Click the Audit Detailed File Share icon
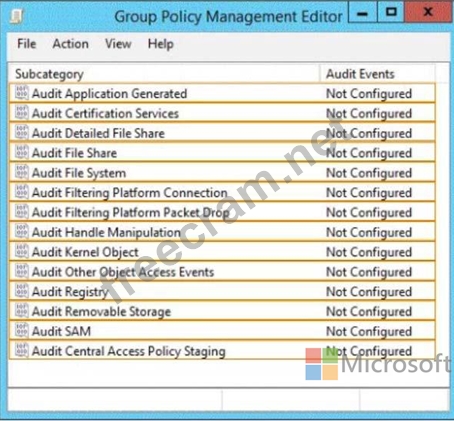 22,133
